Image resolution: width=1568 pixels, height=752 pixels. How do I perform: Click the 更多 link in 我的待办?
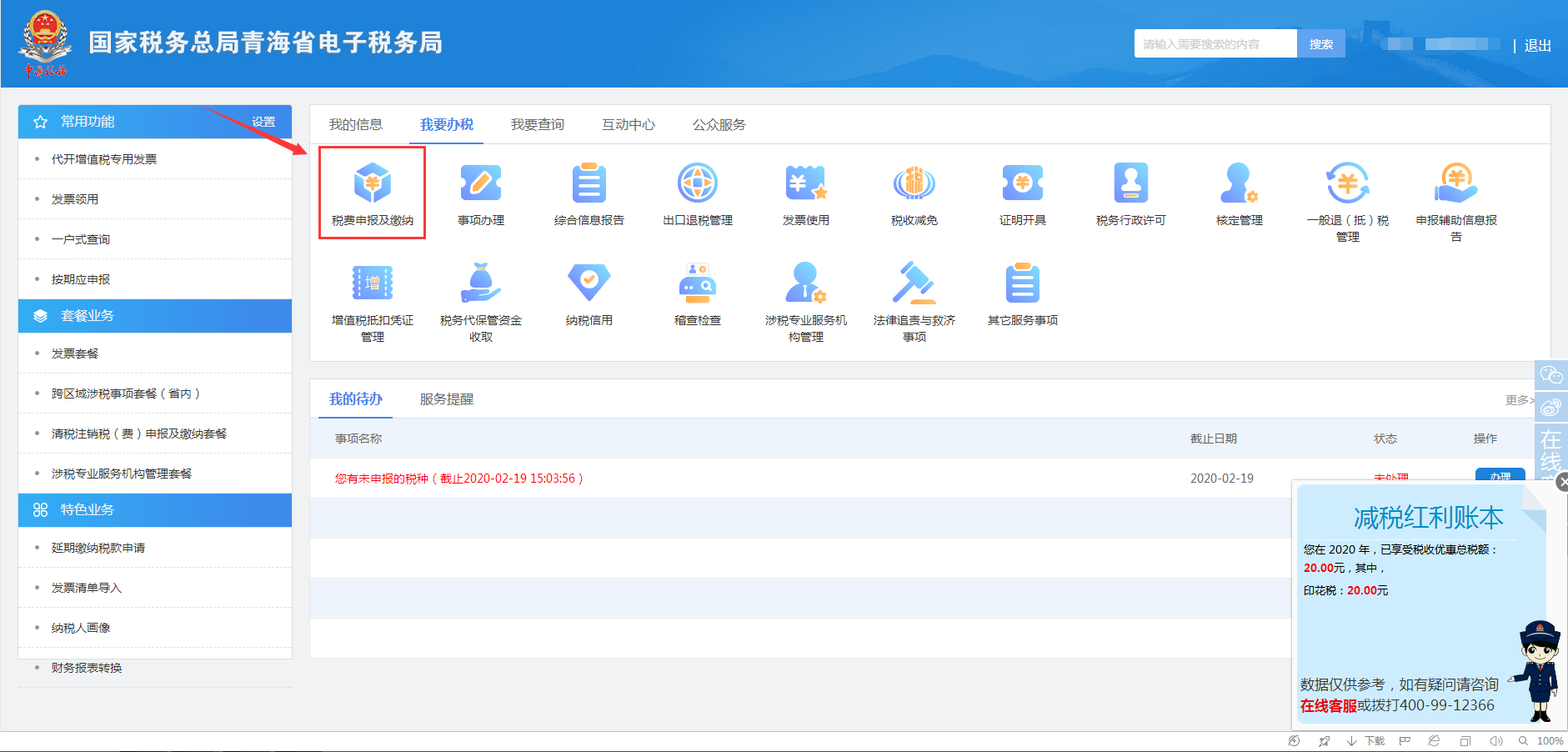[x=1520, y=400]
